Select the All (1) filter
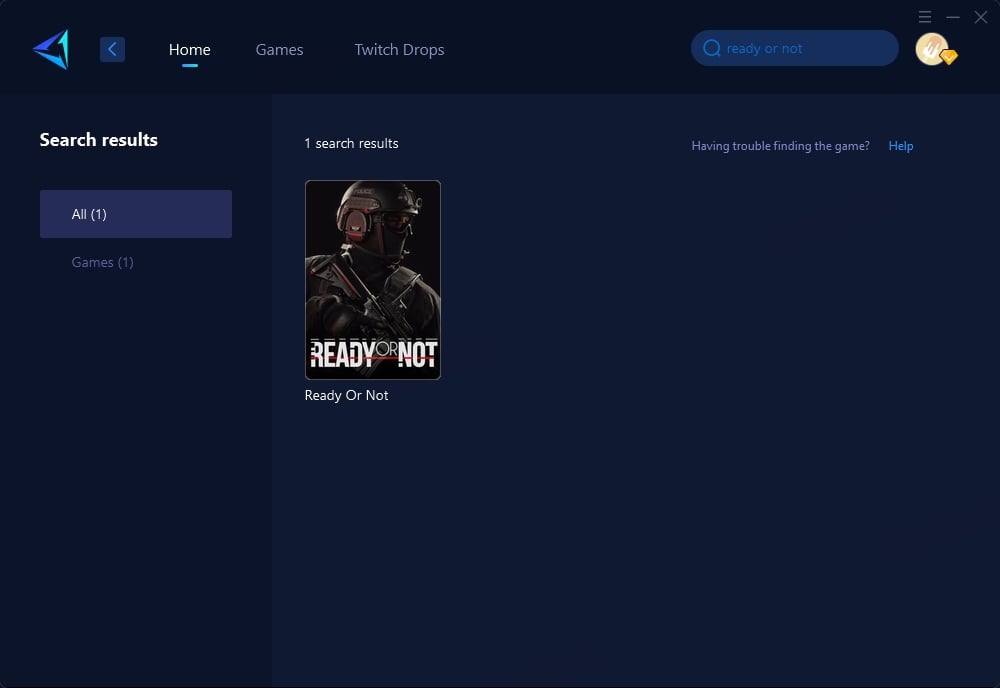Viewport: 1000px width, 688px height. [x=136, y=214]
